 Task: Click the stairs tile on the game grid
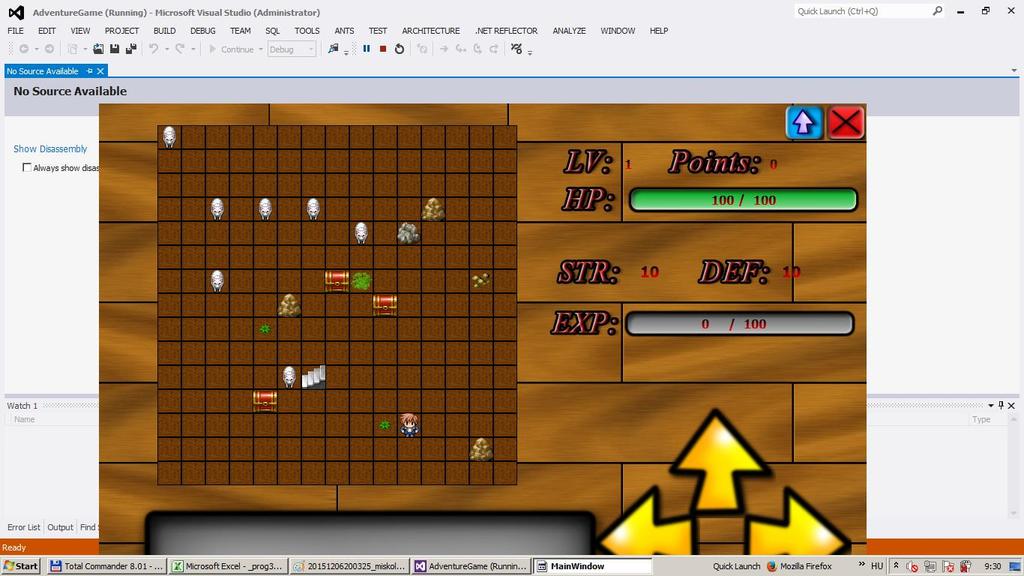pyautogui.click(x=313, y=377)
